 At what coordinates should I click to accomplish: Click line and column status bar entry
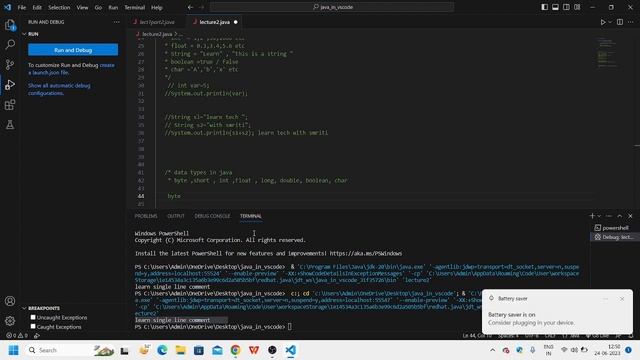tap(477, 336)
